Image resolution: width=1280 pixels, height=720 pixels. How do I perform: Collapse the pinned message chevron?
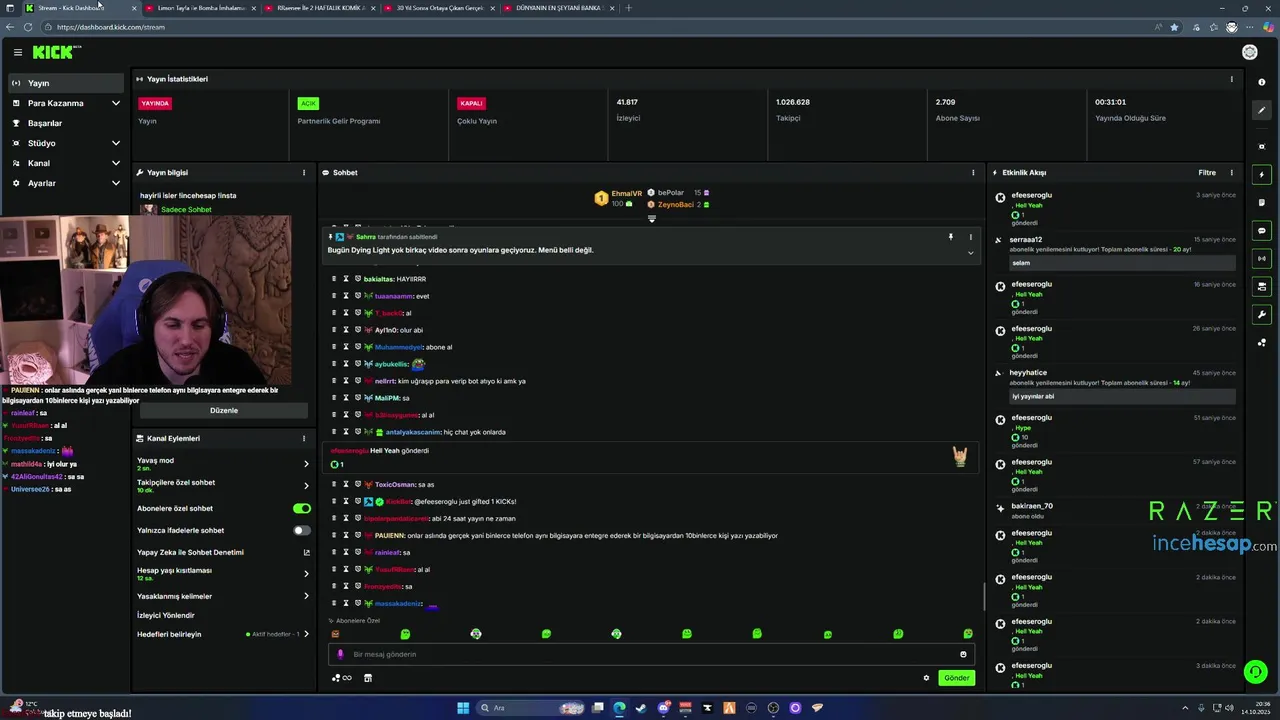tap(970, 253)
